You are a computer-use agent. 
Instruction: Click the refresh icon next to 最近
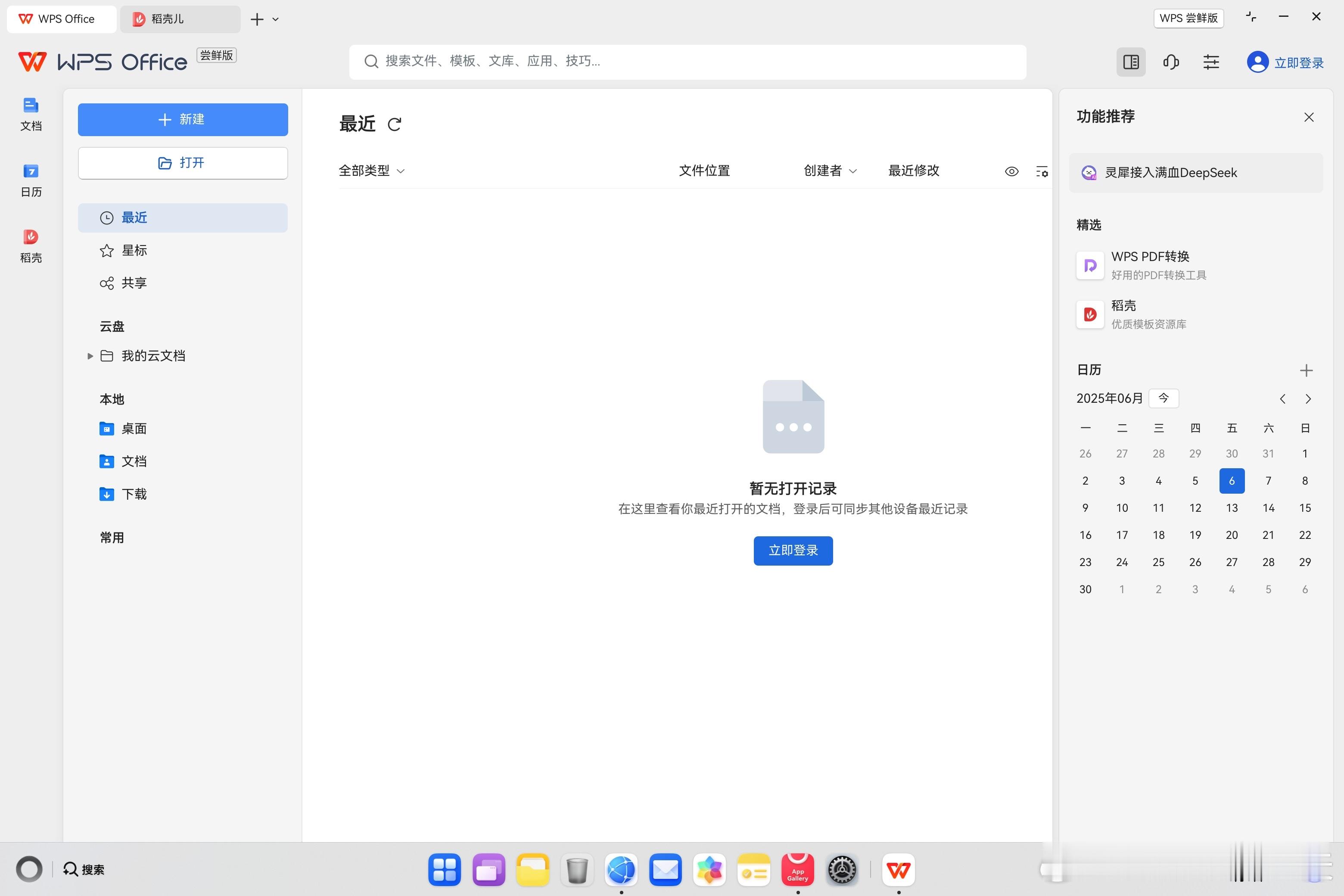click(x=394, y=124)
